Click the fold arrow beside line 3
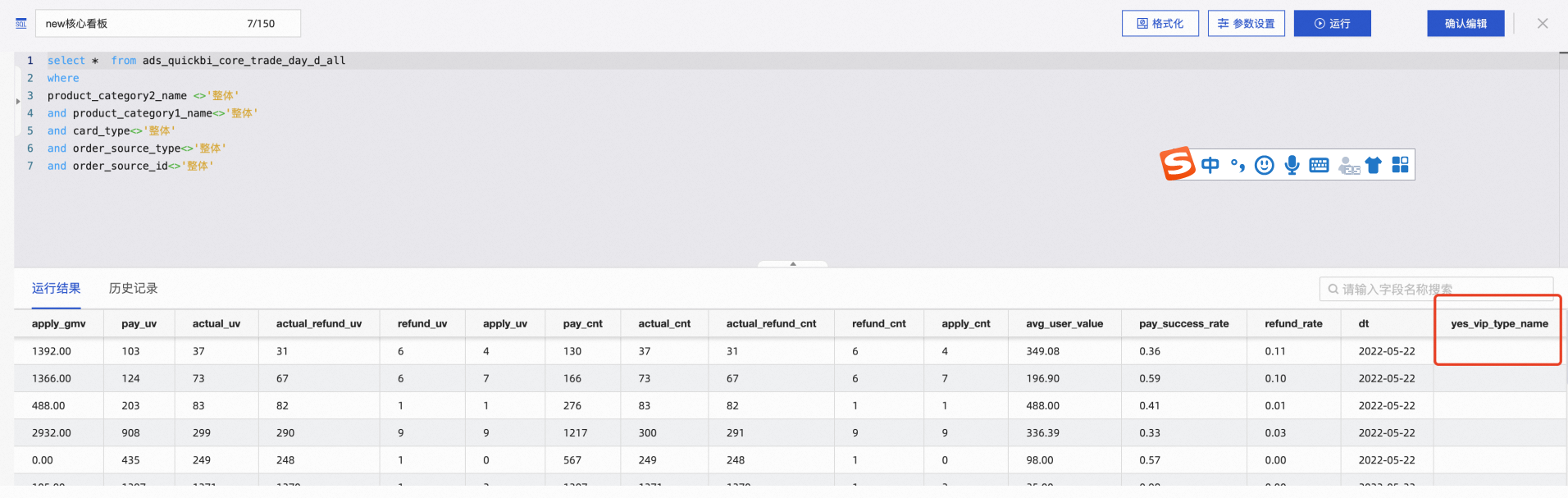1568x498 pixels. [18, 102]
